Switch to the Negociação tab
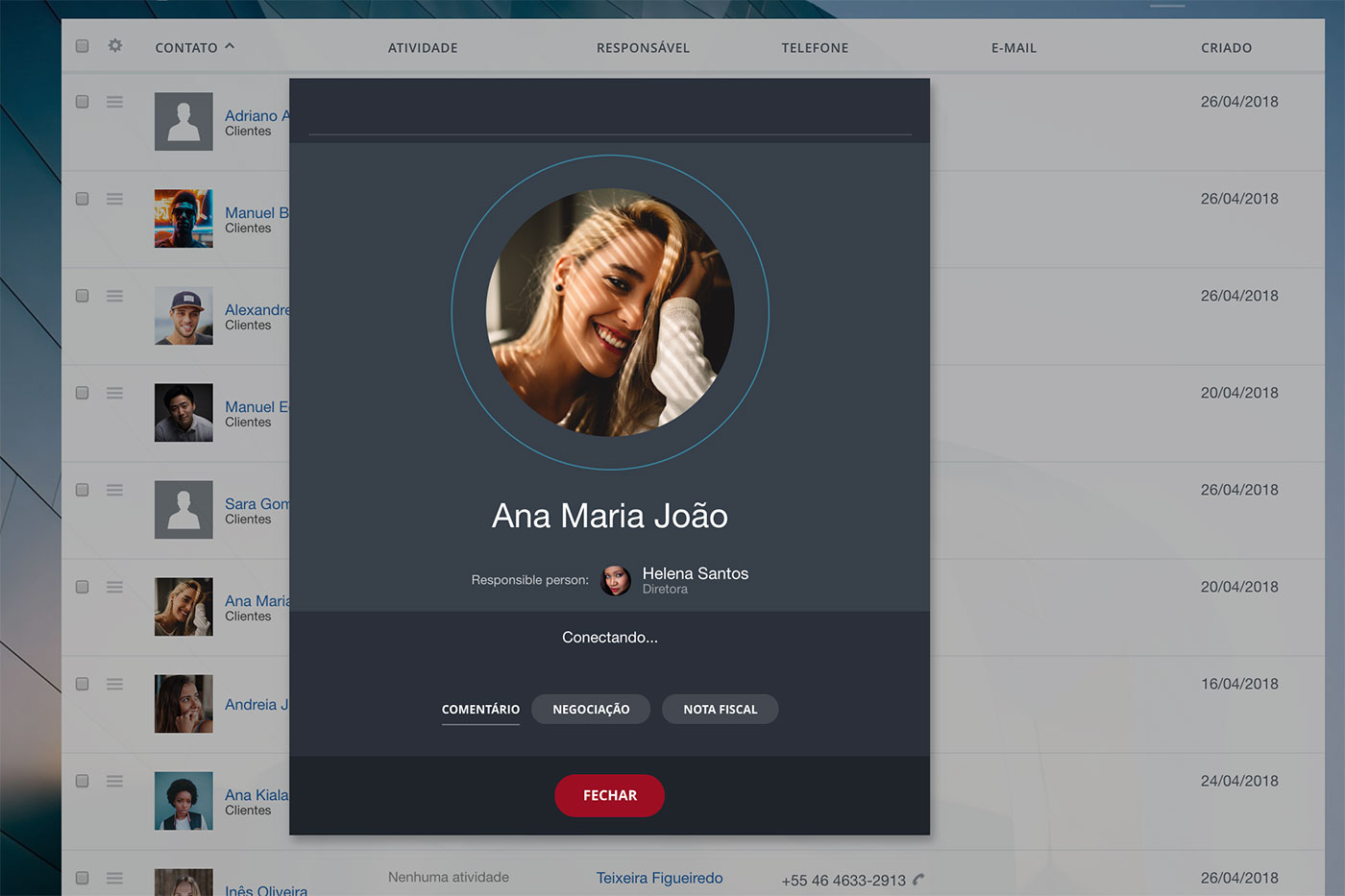 tap(591, 710)
